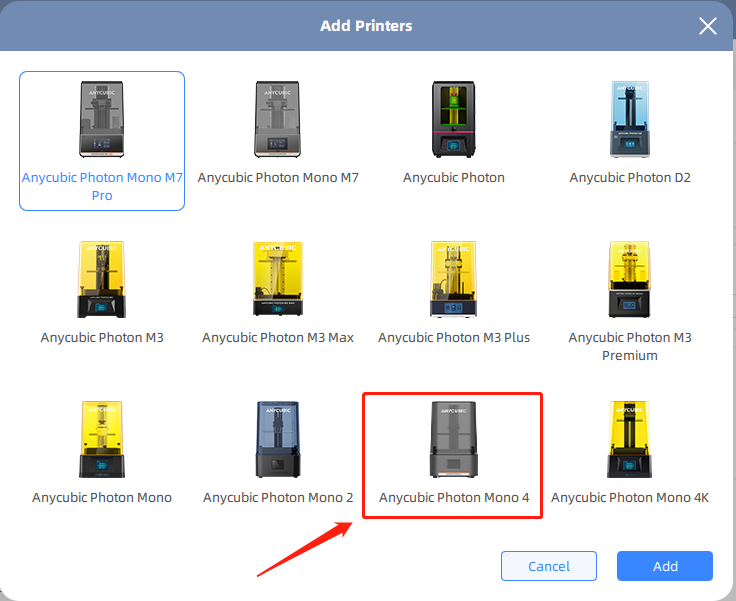
Task: Cancel the Add Printers dialog
Action: [x=549, y=566]
